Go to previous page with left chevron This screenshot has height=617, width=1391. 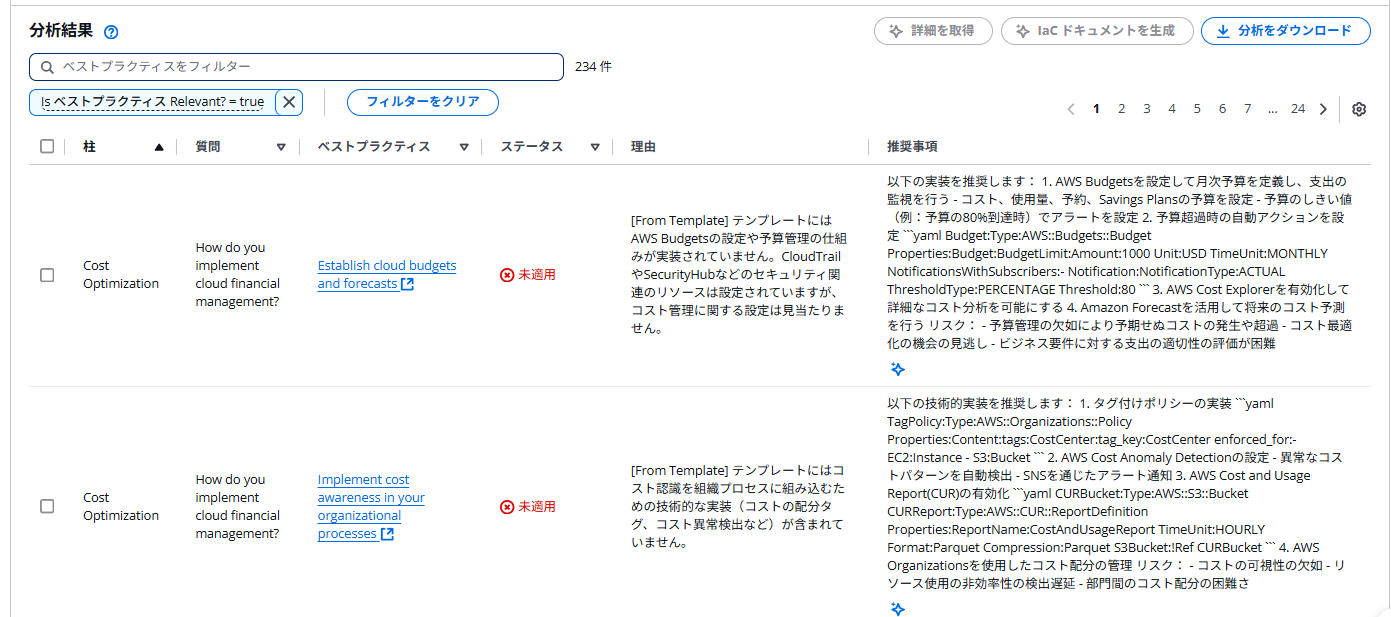[x=1071, y=109]
